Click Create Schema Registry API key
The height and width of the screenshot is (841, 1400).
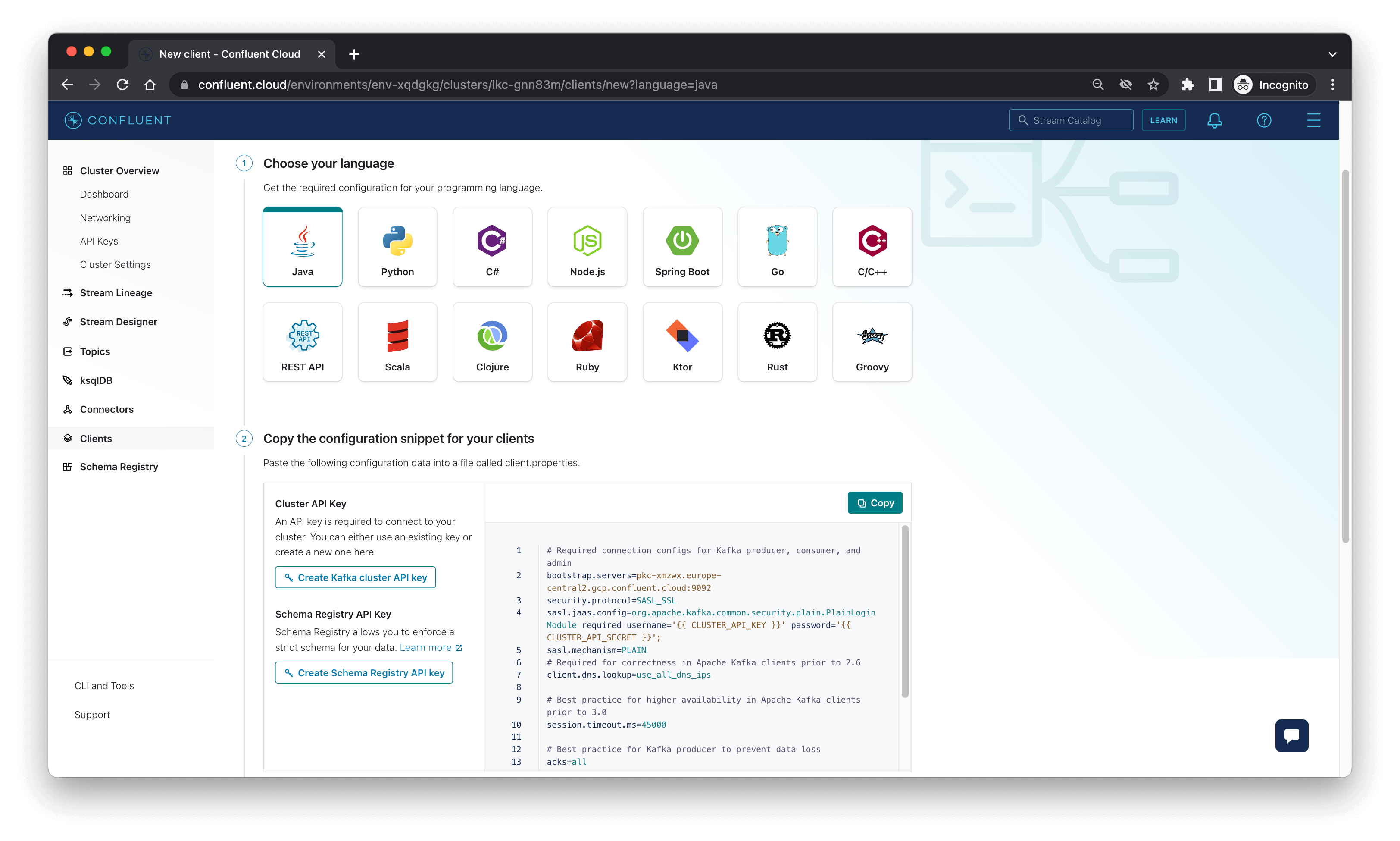tap(364, 673)
